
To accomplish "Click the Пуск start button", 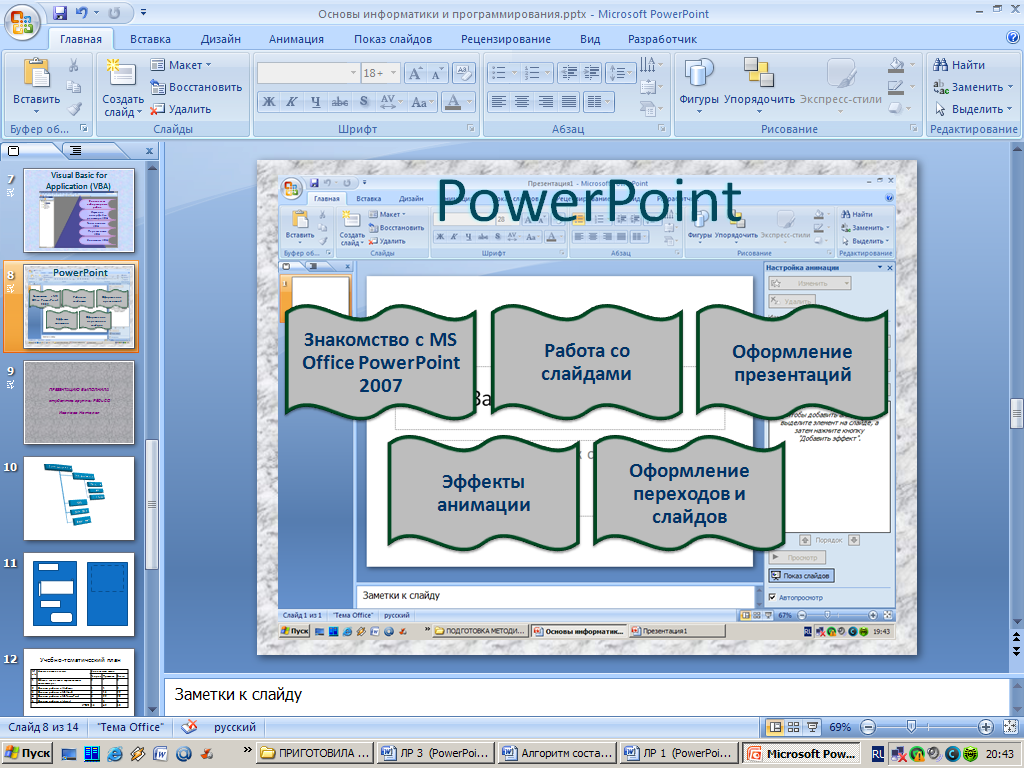I will [28, 753].
